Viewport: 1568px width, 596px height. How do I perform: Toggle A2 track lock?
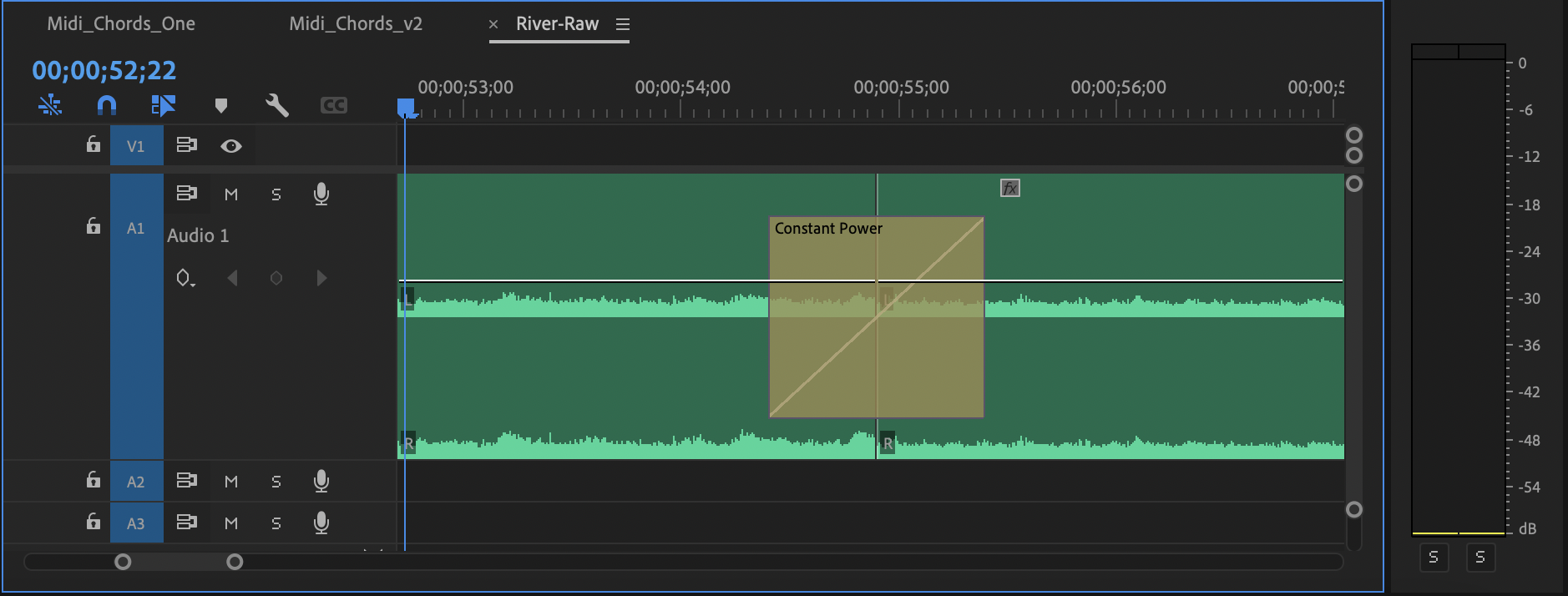94,480
